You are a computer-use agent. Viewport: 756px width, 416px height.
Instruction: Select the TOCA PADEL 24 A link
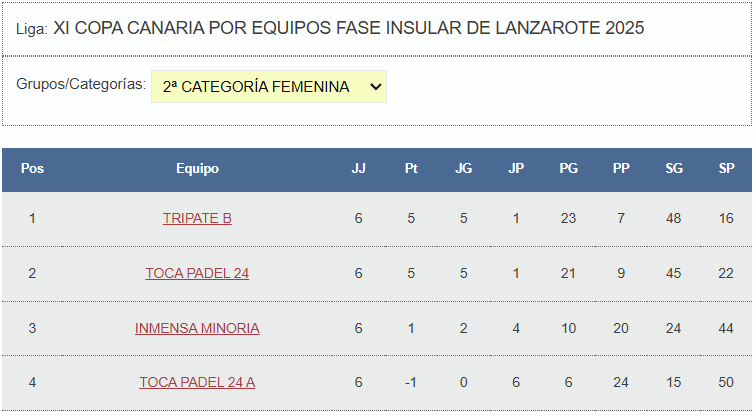pos(197,382)
